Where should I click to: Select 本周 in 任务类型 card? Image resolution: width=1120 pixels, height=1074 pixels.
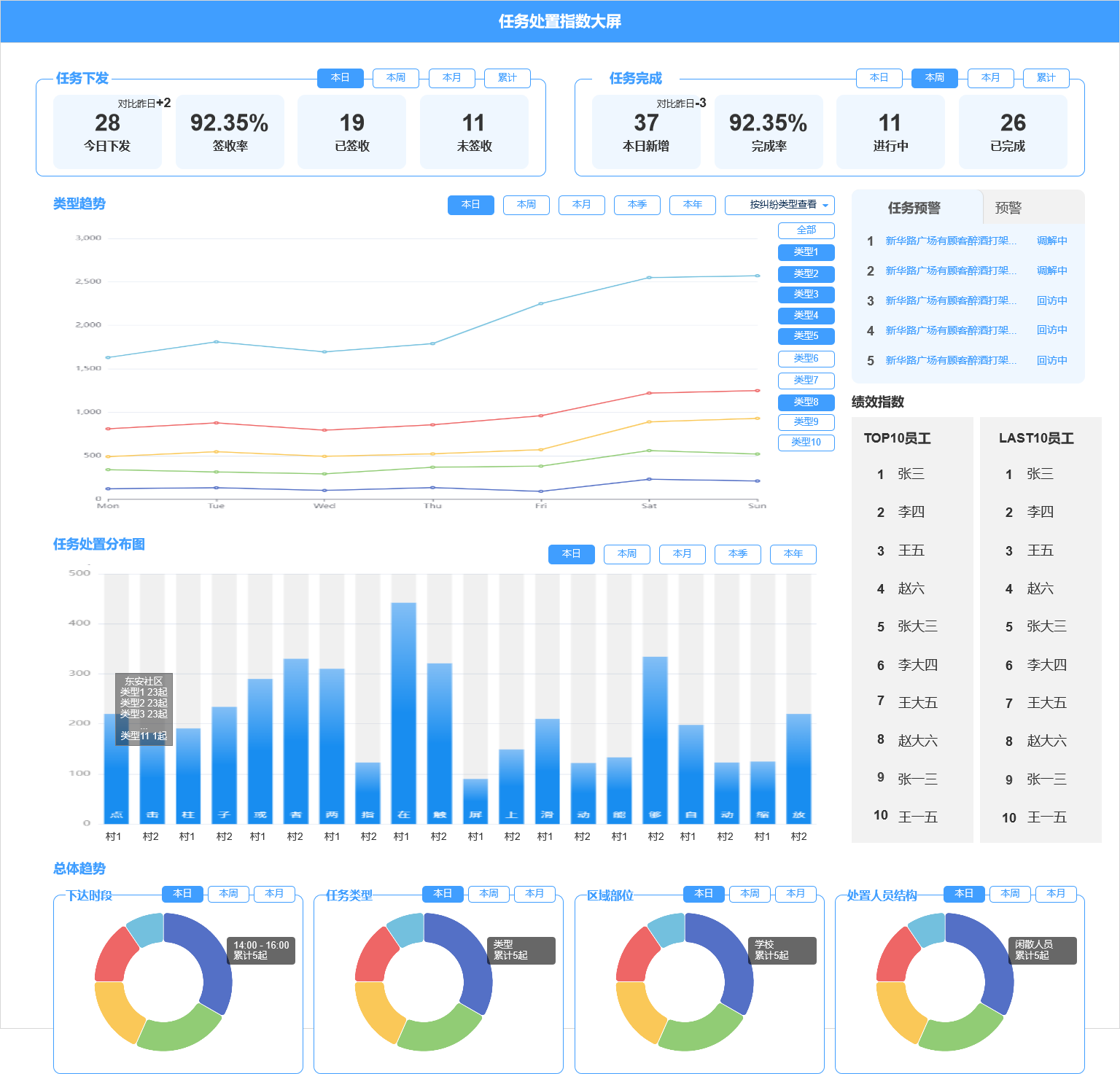(489, 894)
